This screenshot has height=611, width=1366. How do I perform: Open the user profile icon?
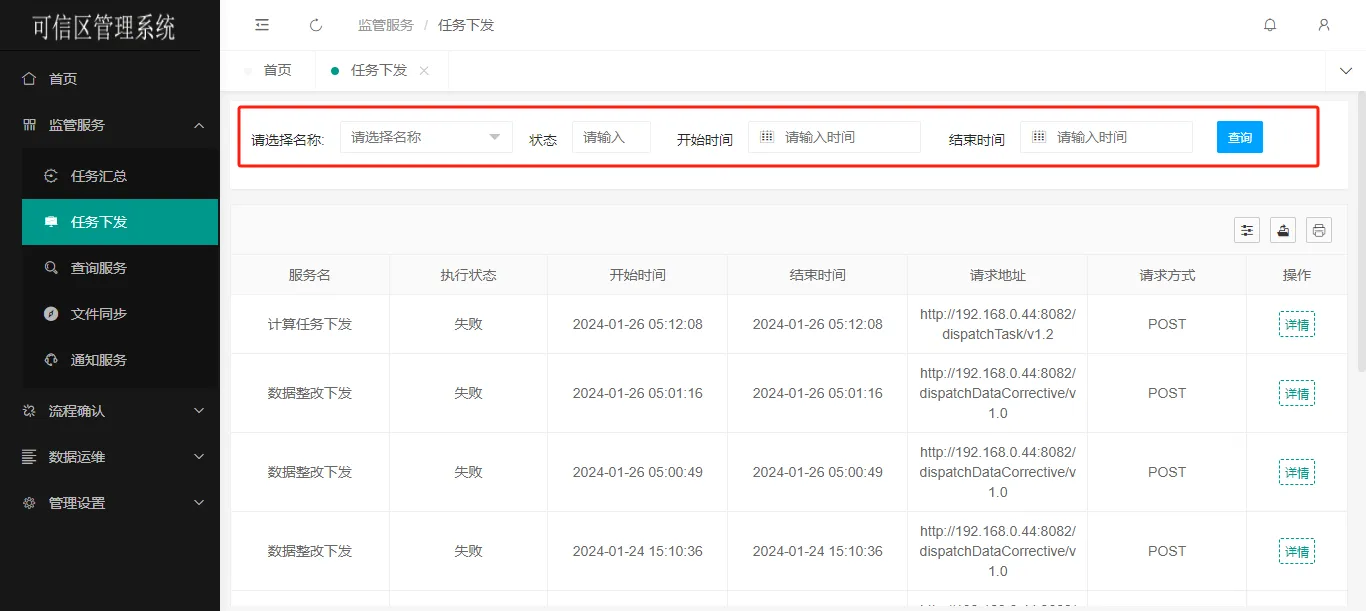click(x=1324, y=25)
